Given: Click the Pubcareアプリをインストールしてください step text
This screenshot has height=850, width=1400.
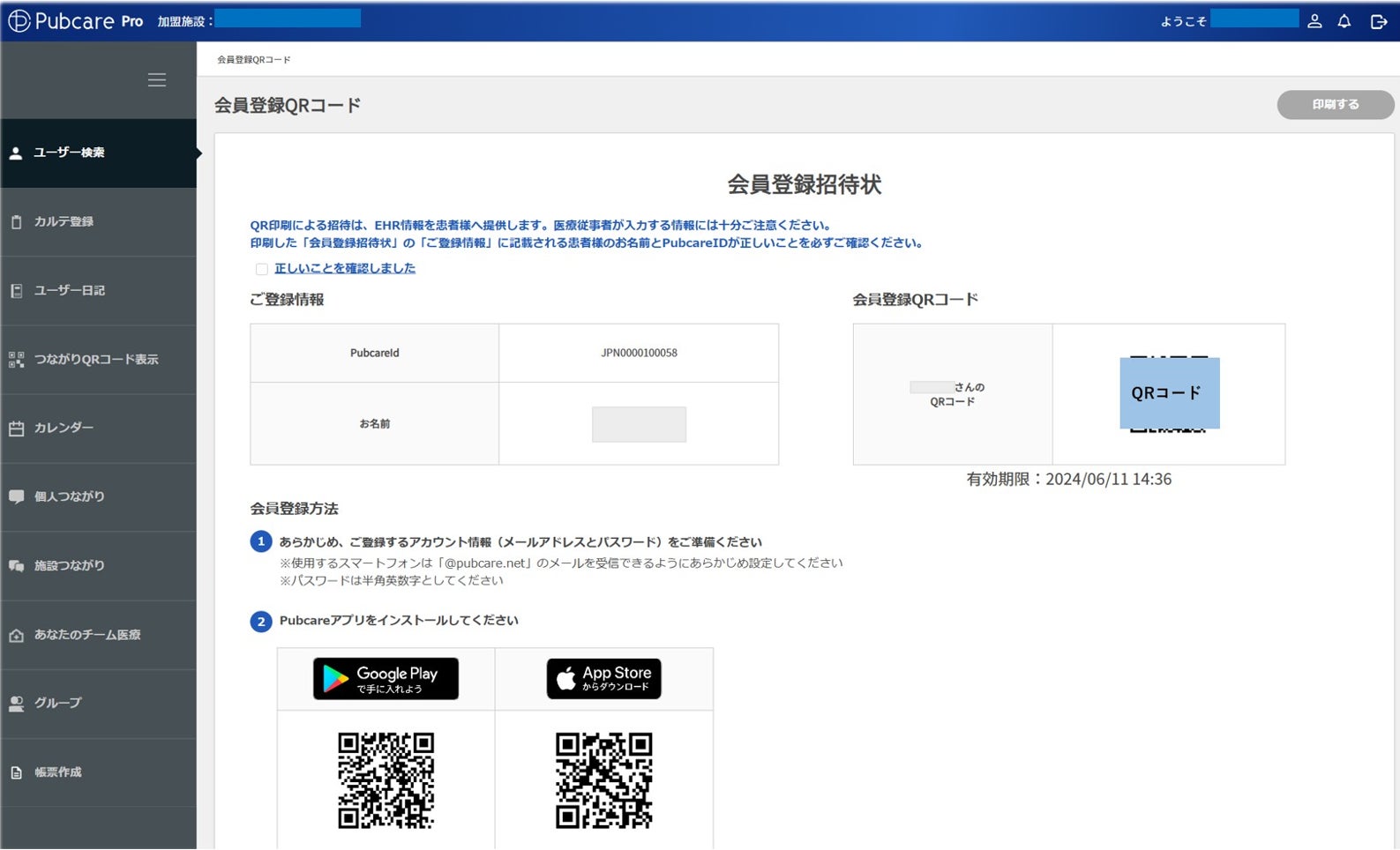Looking at the screenshot, I should [x=399, y=621].
